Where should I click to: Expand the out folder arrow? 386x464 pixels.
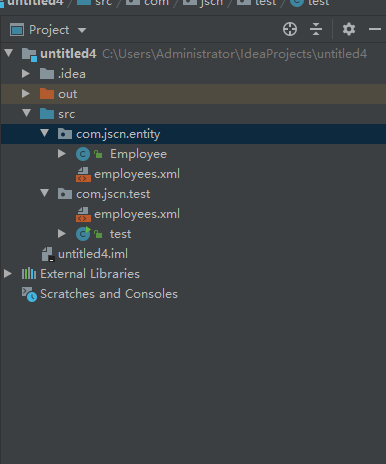[26, 94]
